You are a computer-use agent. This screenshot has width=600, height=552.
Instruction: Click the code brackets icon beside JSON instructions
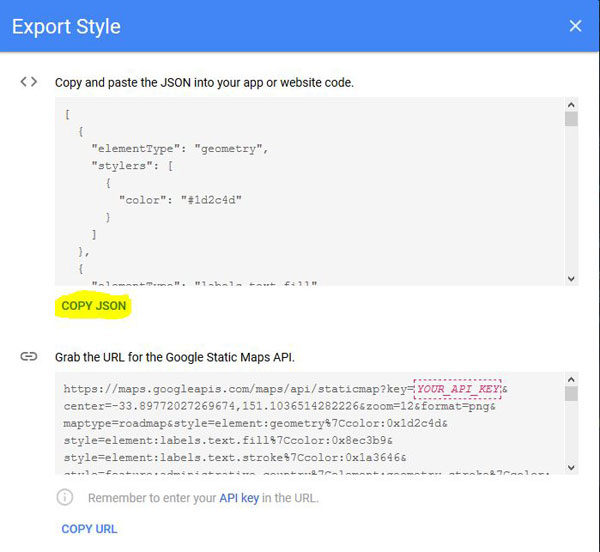point(29,81)
